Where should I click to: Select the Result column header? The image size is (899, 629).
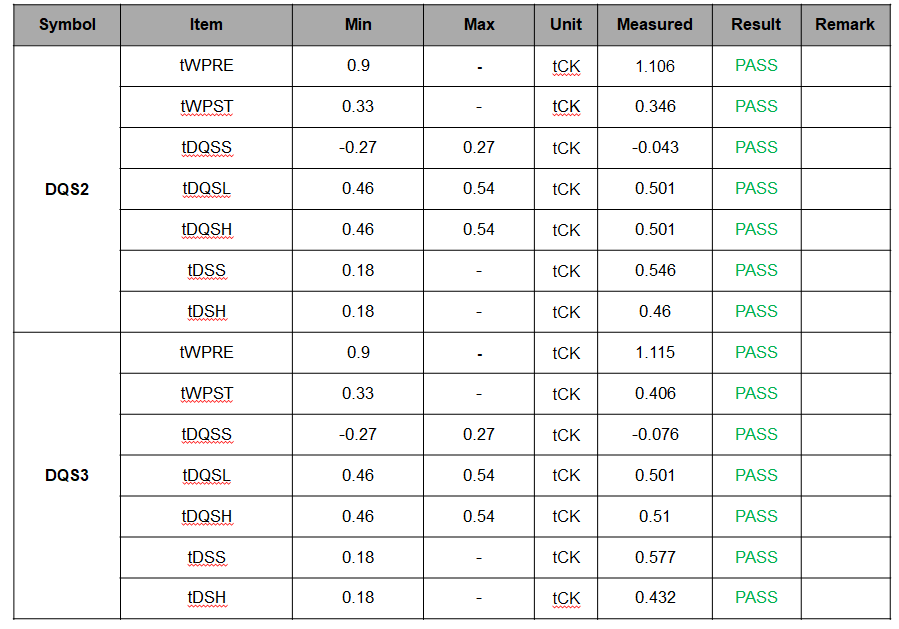coord(756,24)
